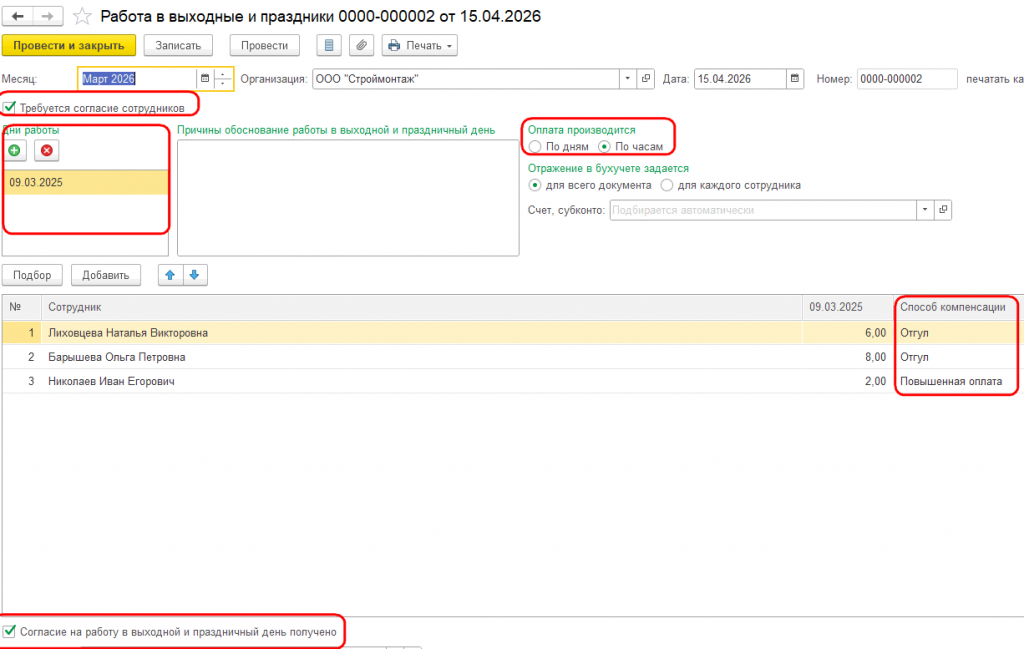The image size is (1024, 649).
Task: Move employee row up with blue arrow
Action: click(170, 275)
